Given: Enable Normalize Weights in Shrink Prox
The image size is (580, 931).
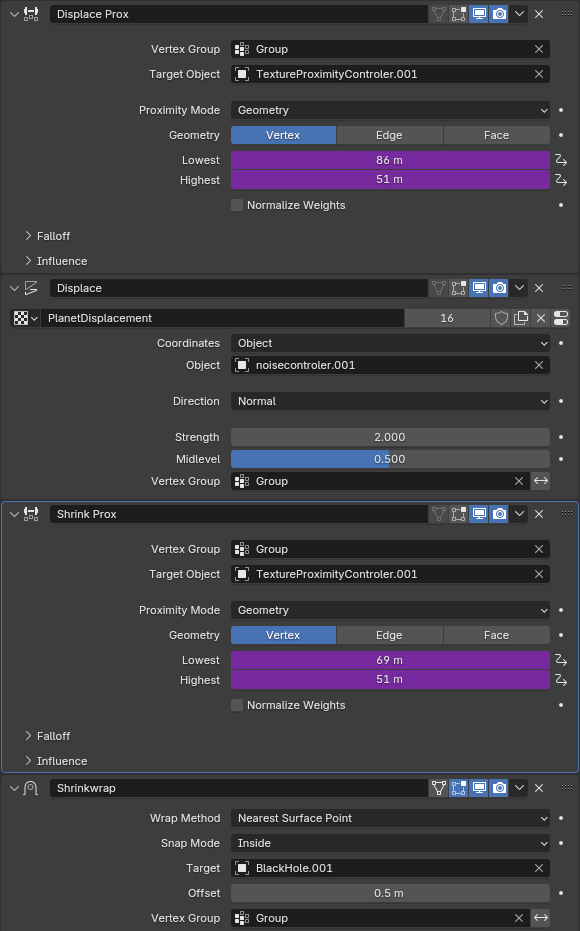Looking at the screenshot, I should click(x=237, y=705).
